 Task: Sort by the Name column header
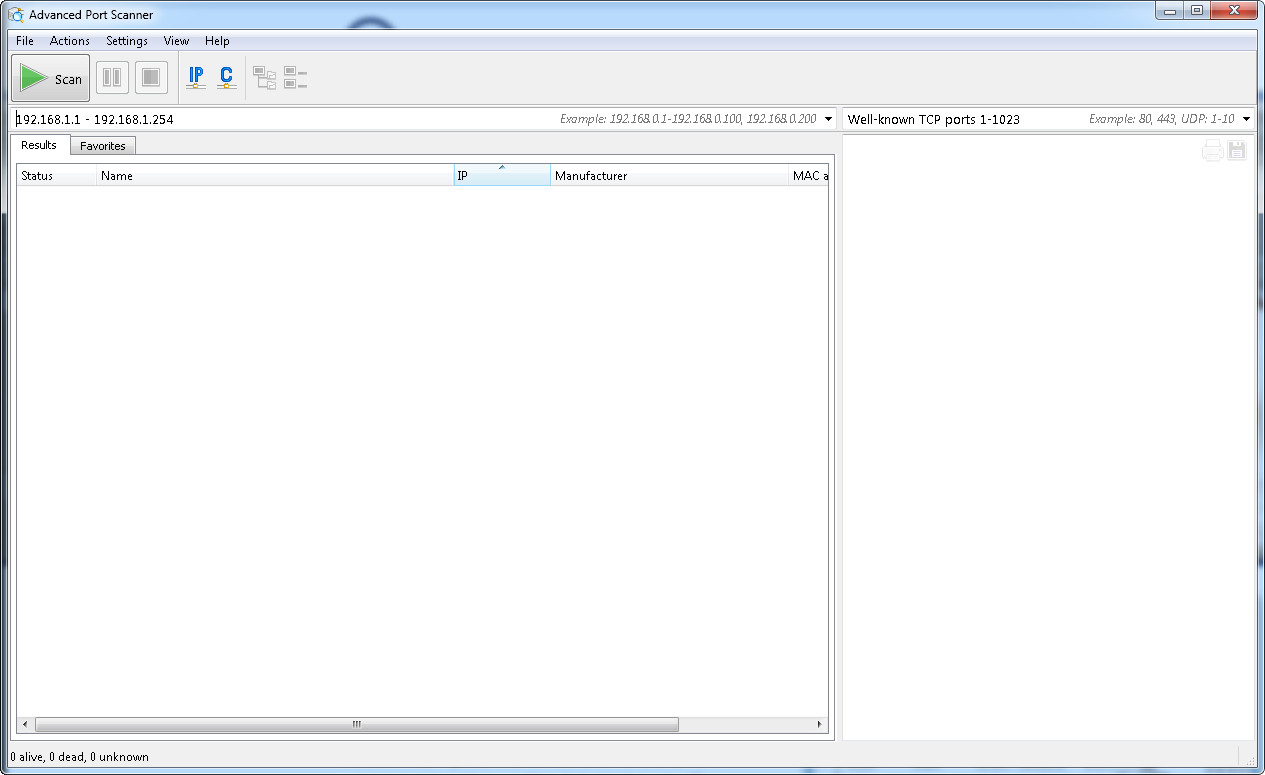(x=275, y=175)
